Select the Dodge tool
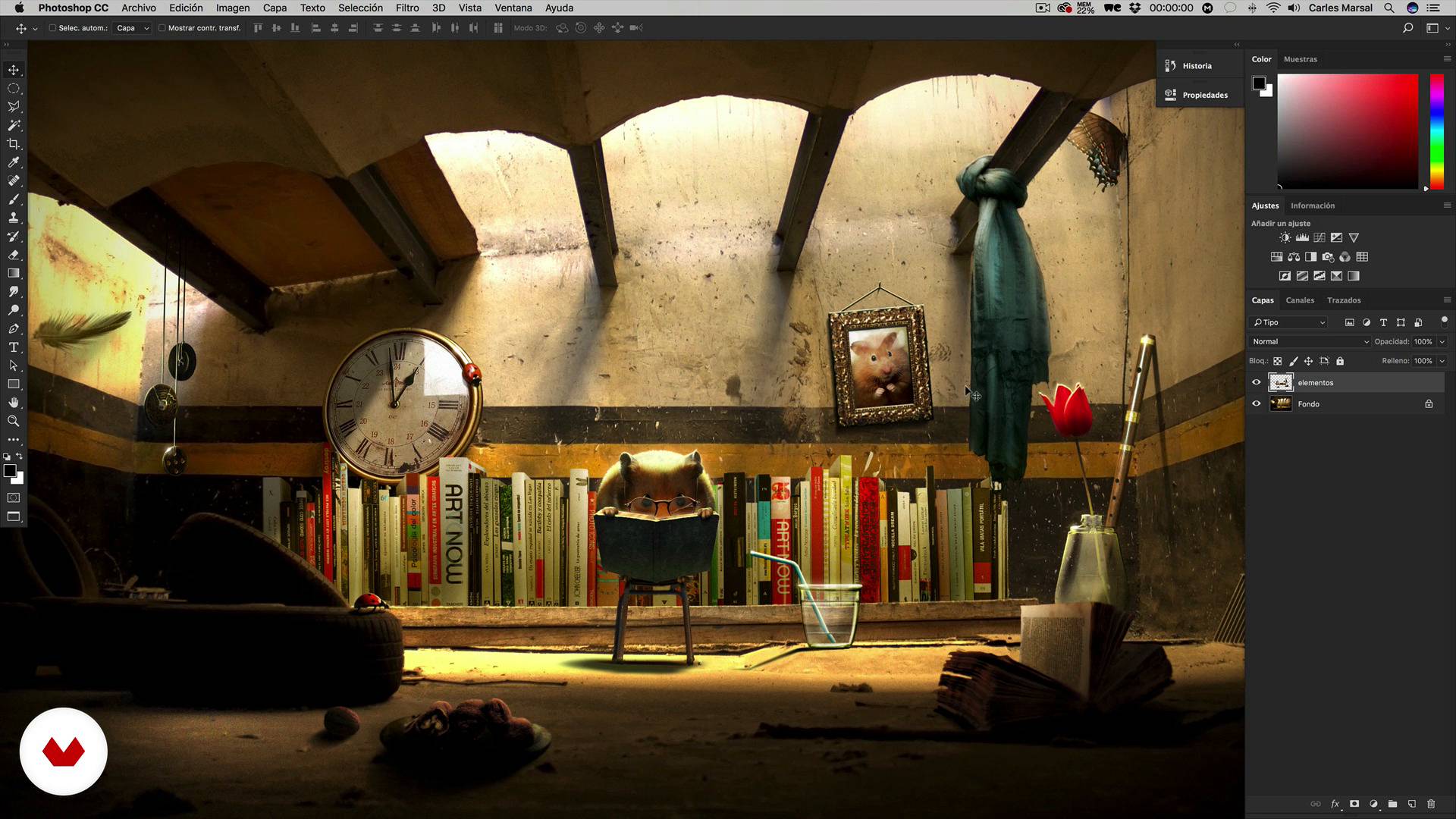 [14, 310]
